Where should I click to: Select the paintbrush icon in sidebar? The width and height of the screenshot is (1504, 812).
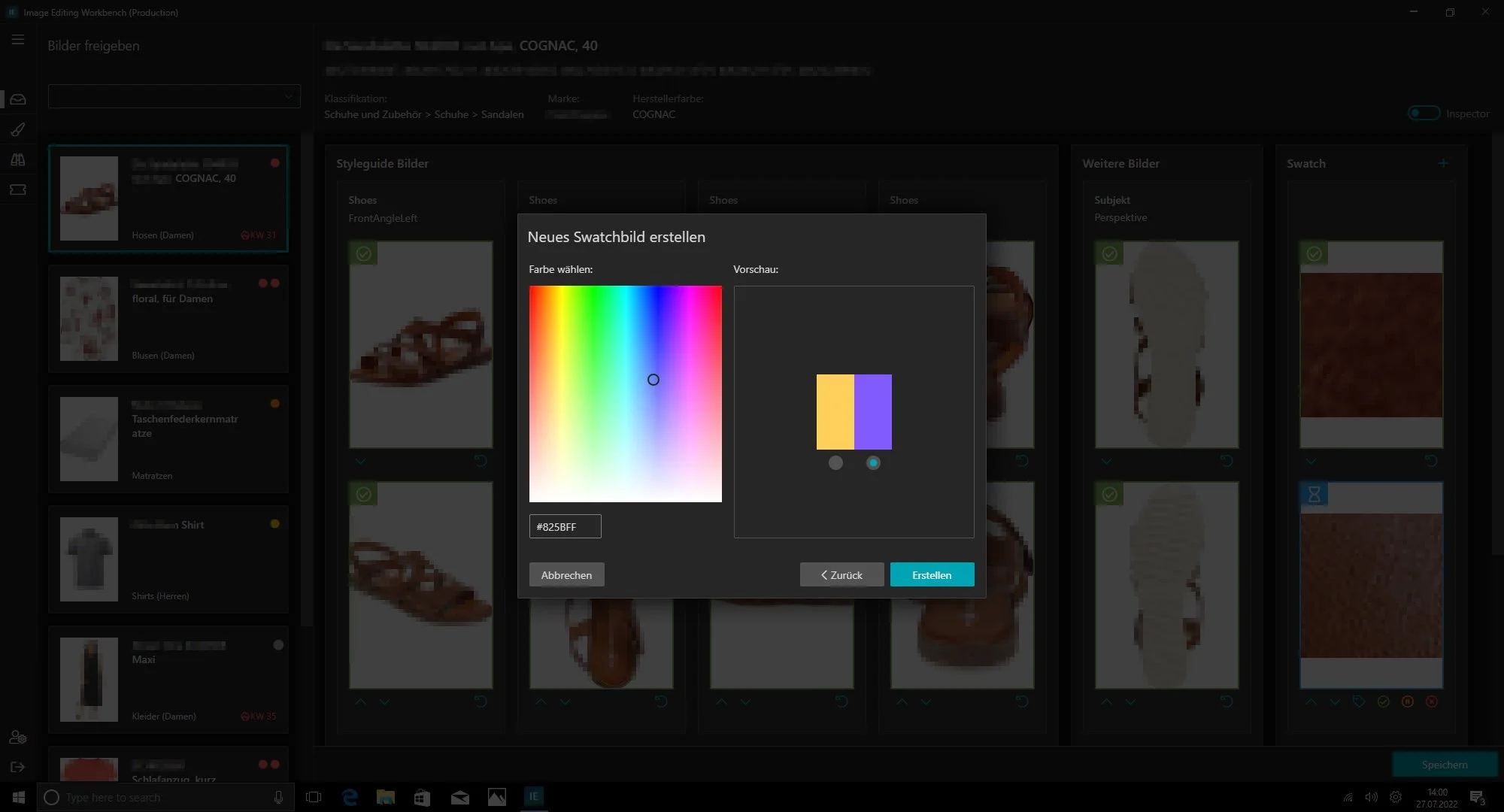pos(18,129)
